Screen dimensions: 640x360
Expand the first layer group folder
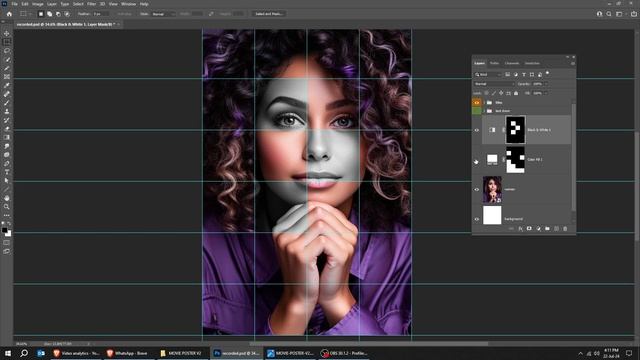(484, 102)
